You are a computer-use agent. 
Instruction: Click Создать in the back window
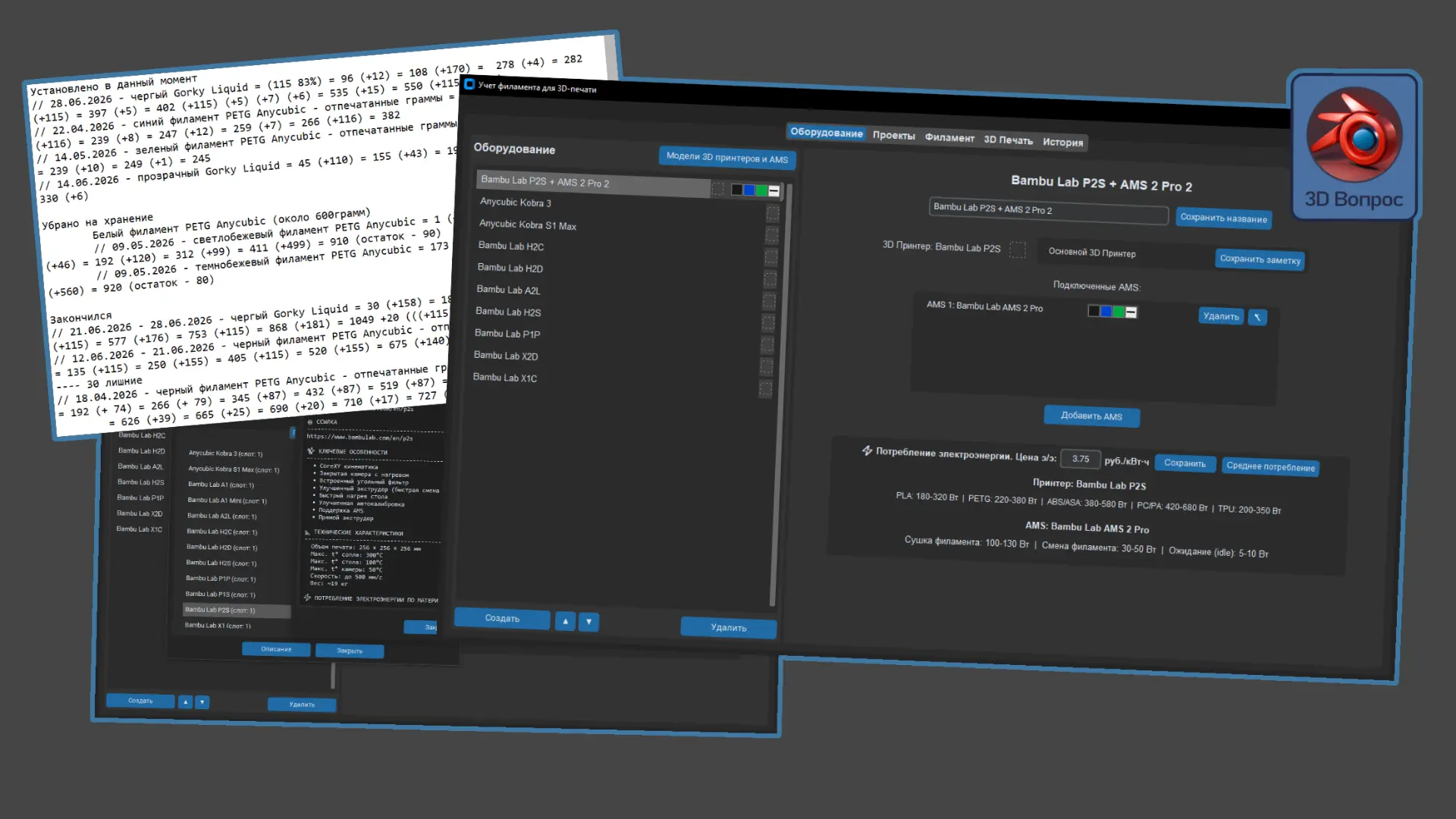(x=140, y=701)
